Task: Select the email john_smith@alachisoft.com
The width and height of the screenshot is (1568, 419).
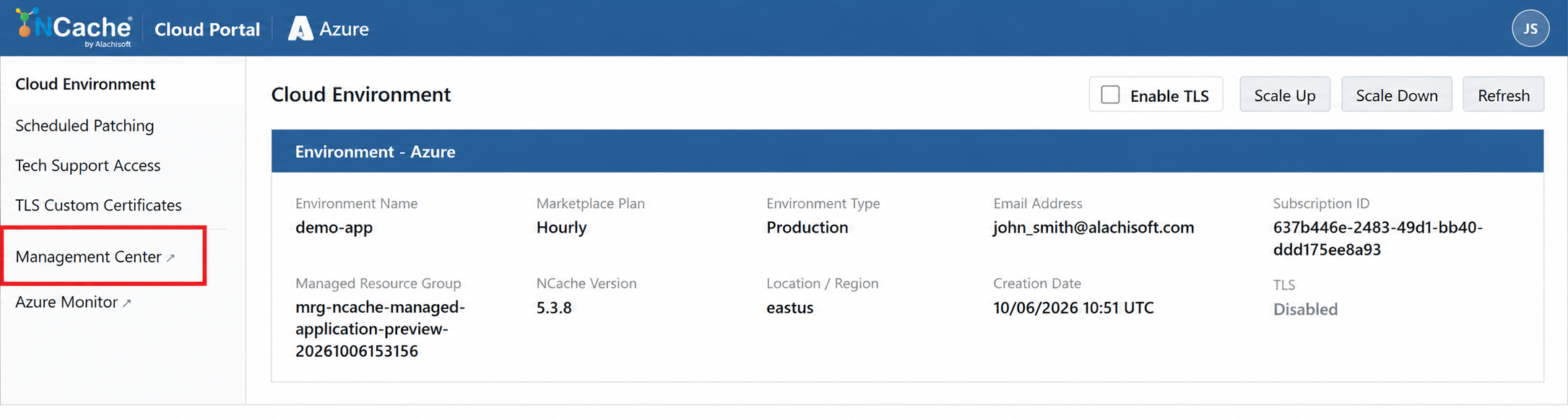Action: point(1093,228)
